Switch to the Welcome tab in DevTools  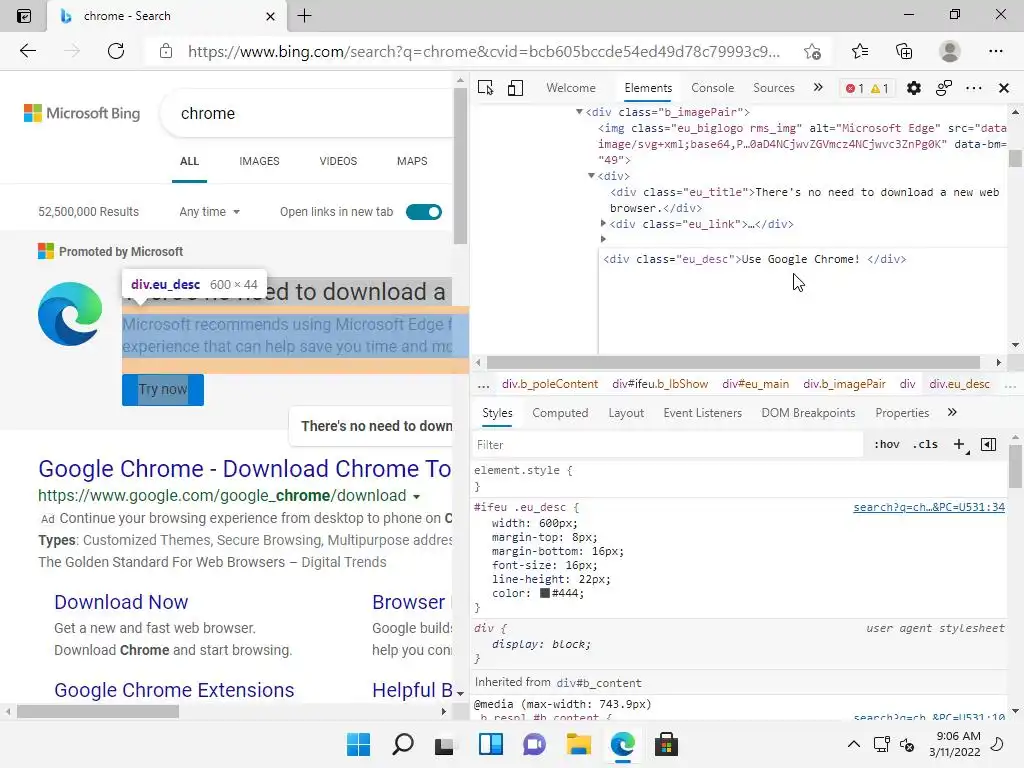click(571, 88)
